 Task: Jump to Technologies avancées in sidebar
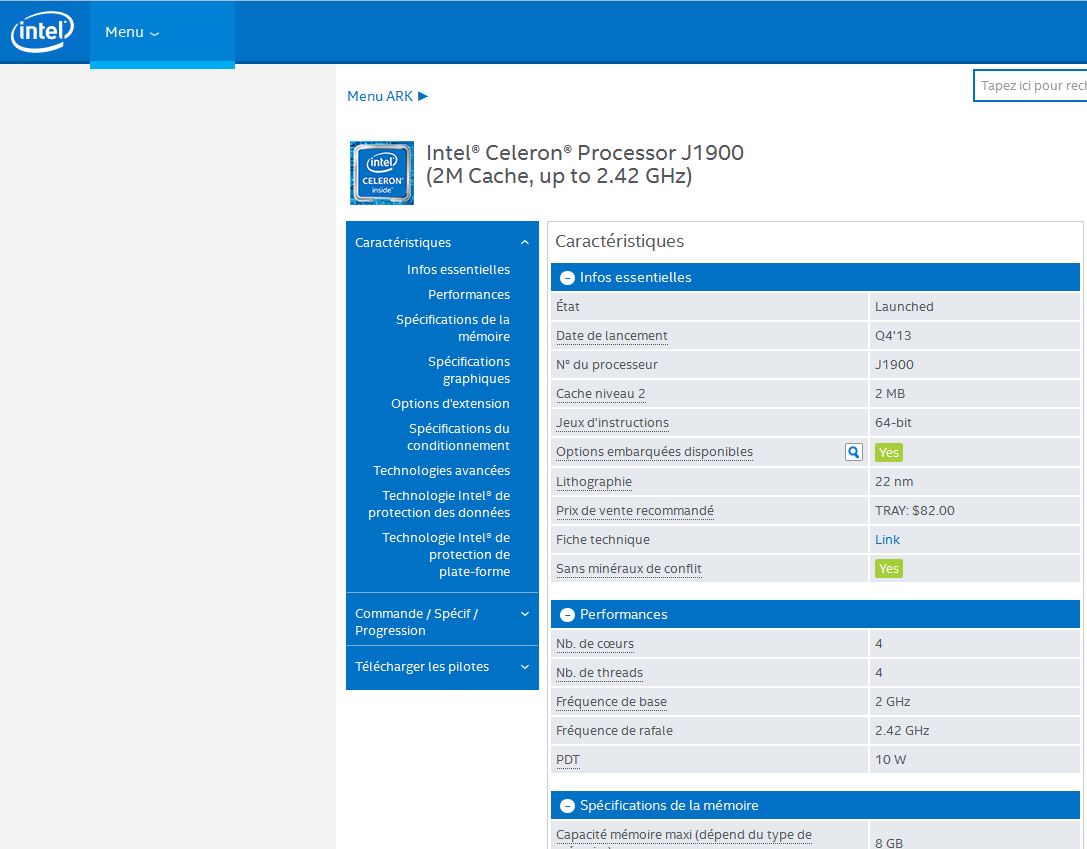[x=441, y=471]
